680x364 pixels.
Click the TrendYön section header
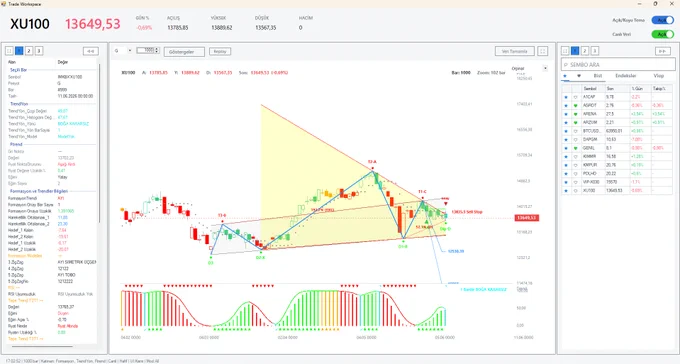19,104
